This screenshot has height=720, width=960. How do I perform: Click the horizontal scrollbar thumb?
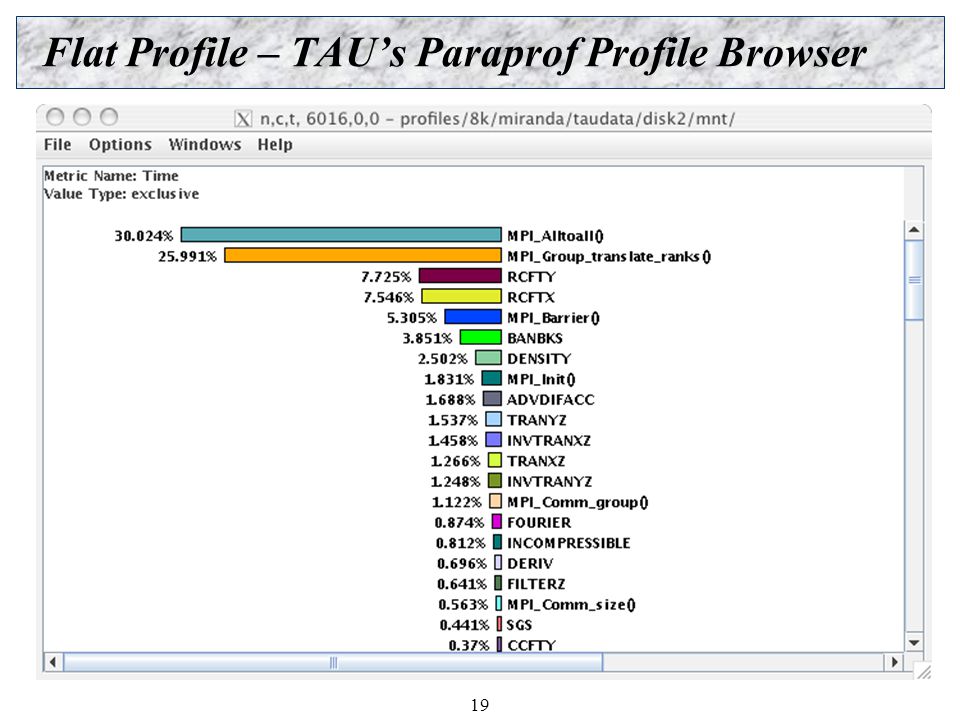[x=333, y=662]
